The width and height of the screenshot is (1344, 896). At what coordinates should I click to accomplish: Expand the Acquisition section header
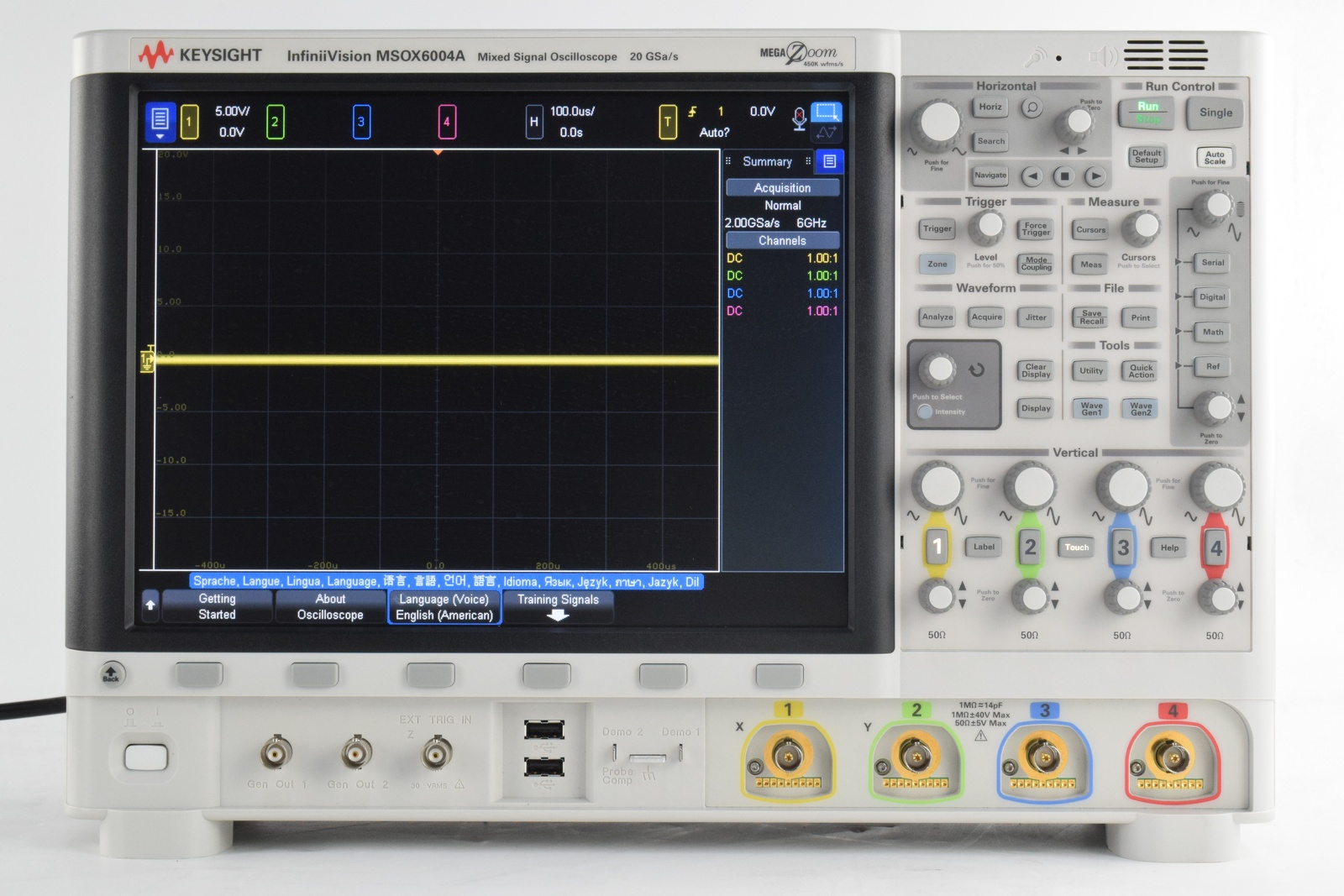tap(782, 188)
